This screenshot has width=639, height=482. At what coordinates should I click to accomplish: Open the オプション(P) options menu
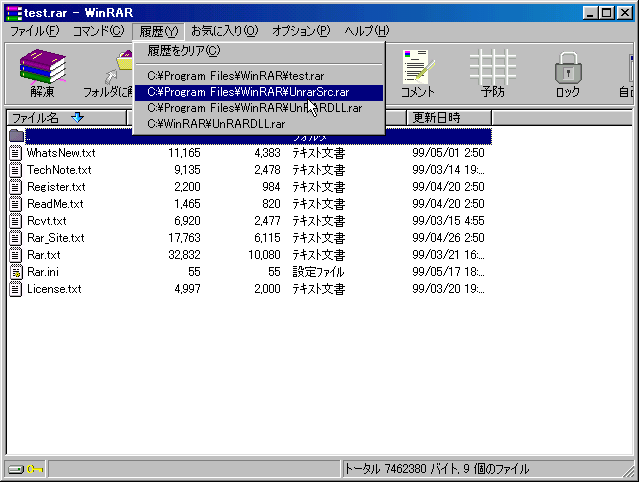coord(301,31)
